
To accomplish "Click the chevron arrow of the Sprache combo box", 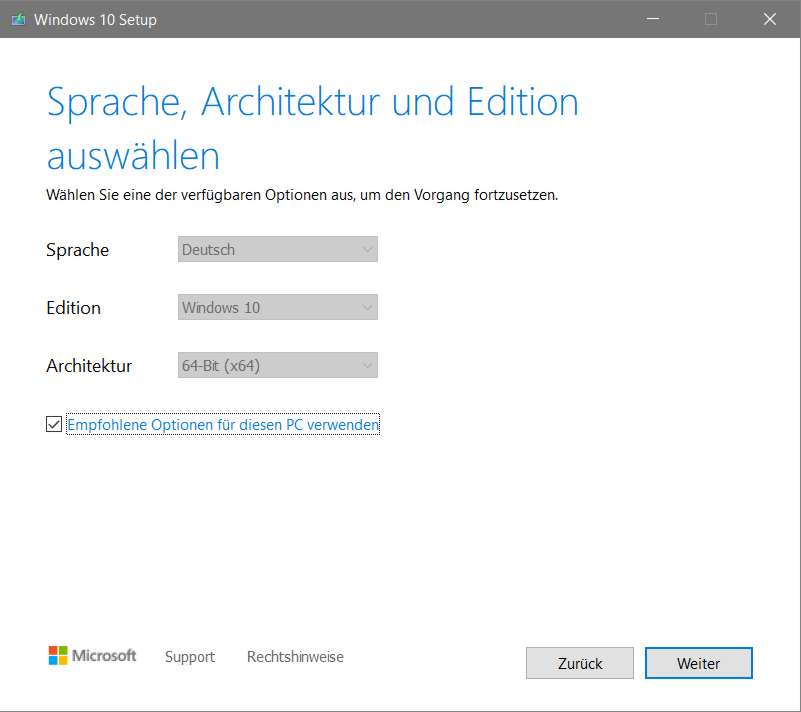I will 367,250.
